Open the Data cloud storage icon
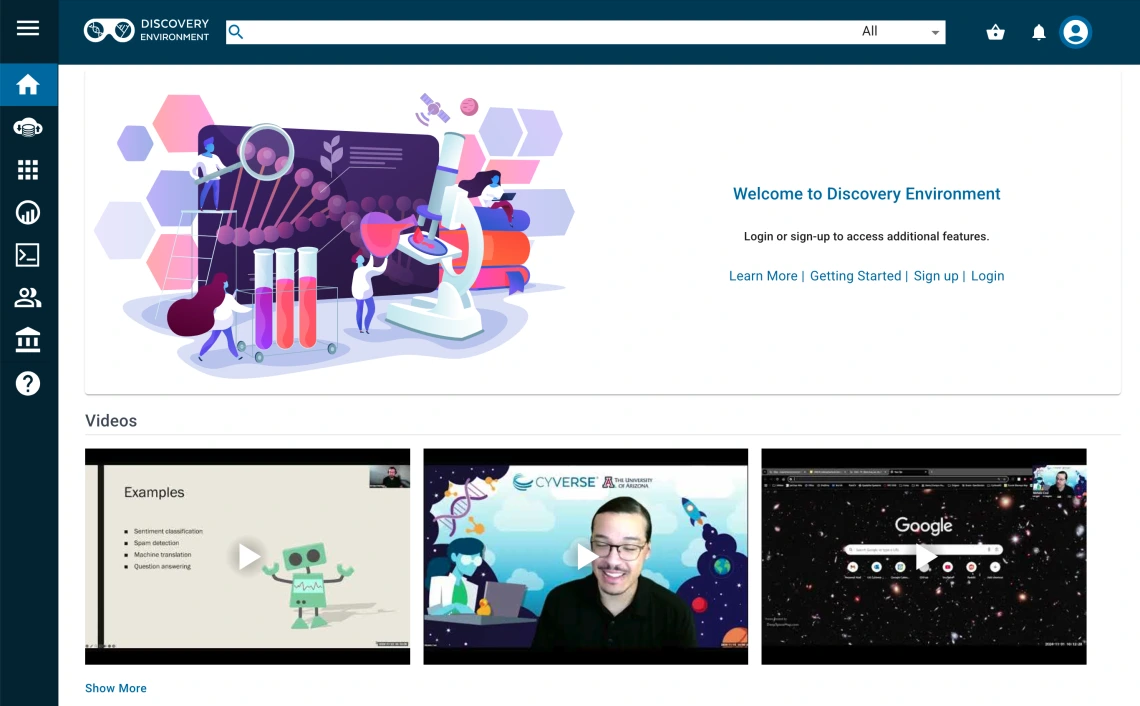This screenshot has width=1140, height=706. [28, 128]
